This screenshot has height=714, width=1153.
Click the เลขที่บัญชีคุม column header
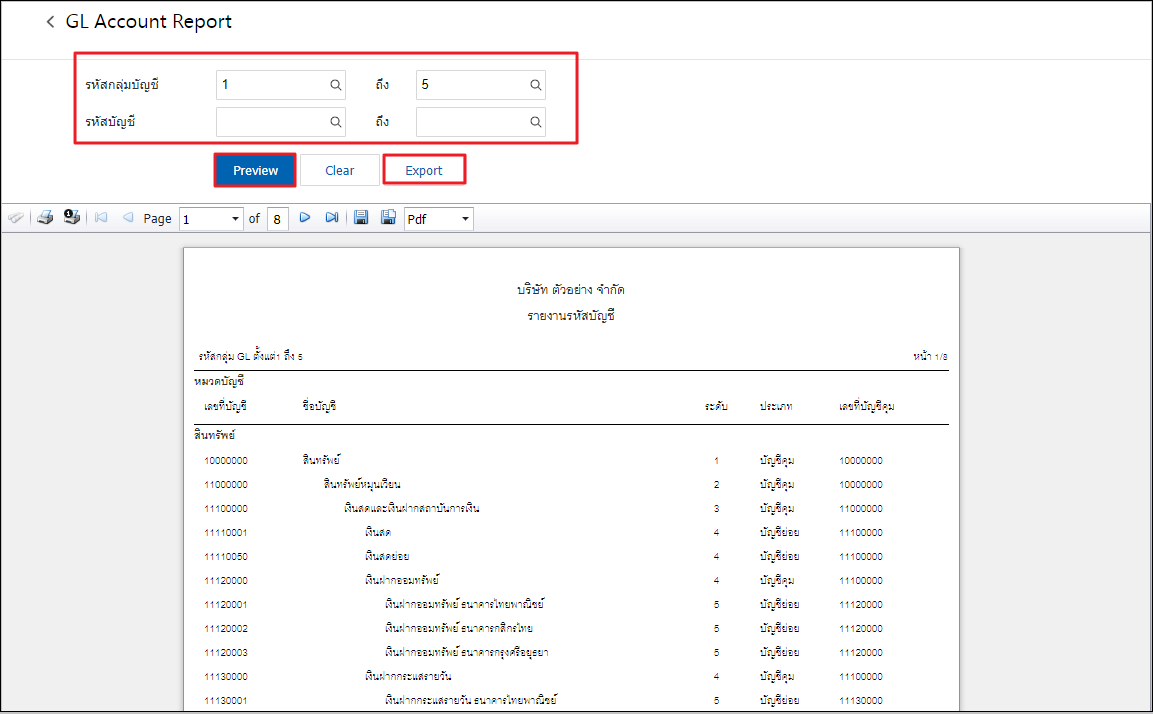867,406
